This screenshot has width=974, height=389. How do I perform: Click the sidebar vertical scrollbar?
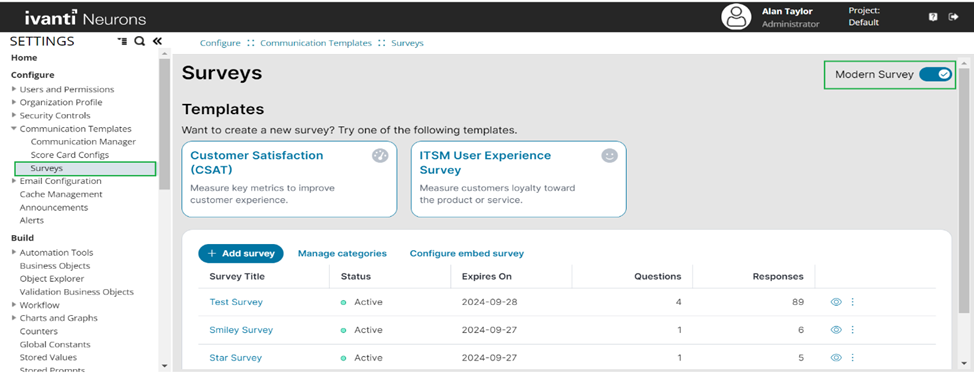point(165,124)
